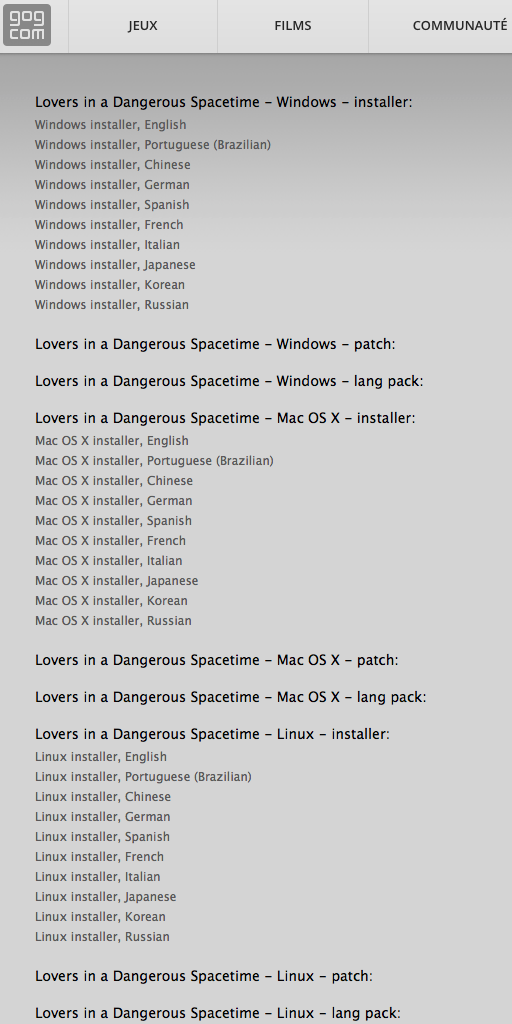Open the COMMUNAUTÉ menu

click(x=460, y=26)
